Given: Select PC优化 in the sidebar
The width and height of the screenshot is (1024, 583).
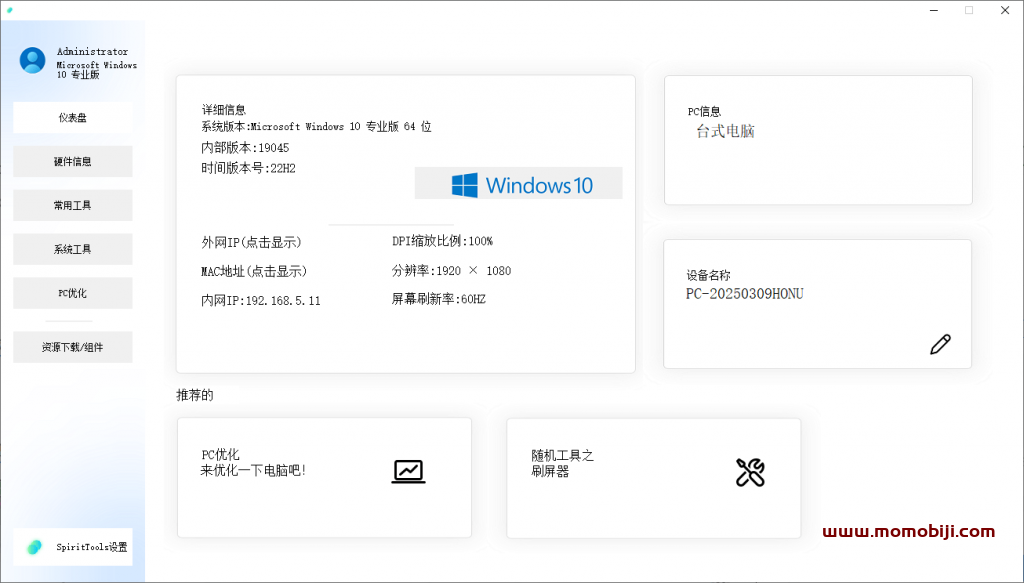Looking at the screenshot, I should (x=72, y=293).
